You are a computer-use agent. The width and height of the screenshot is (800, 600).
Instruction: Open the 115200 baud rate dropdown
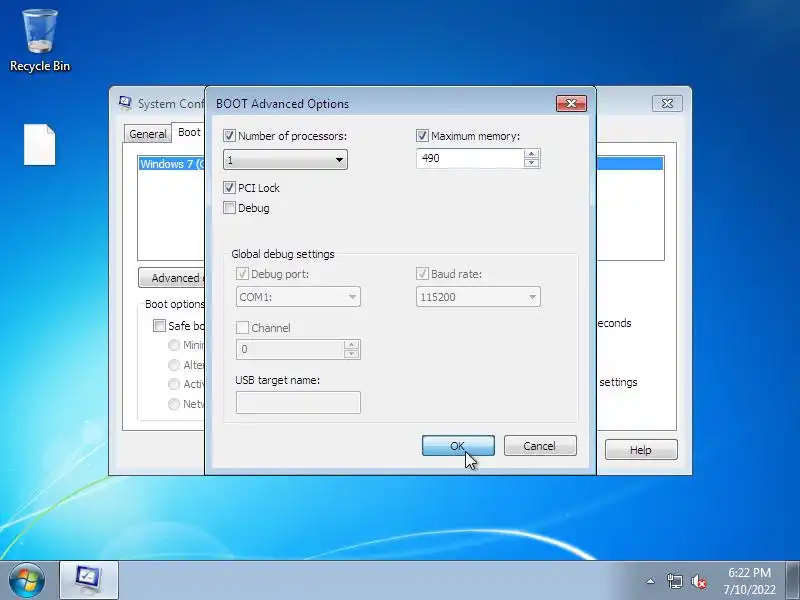point(478,297)
